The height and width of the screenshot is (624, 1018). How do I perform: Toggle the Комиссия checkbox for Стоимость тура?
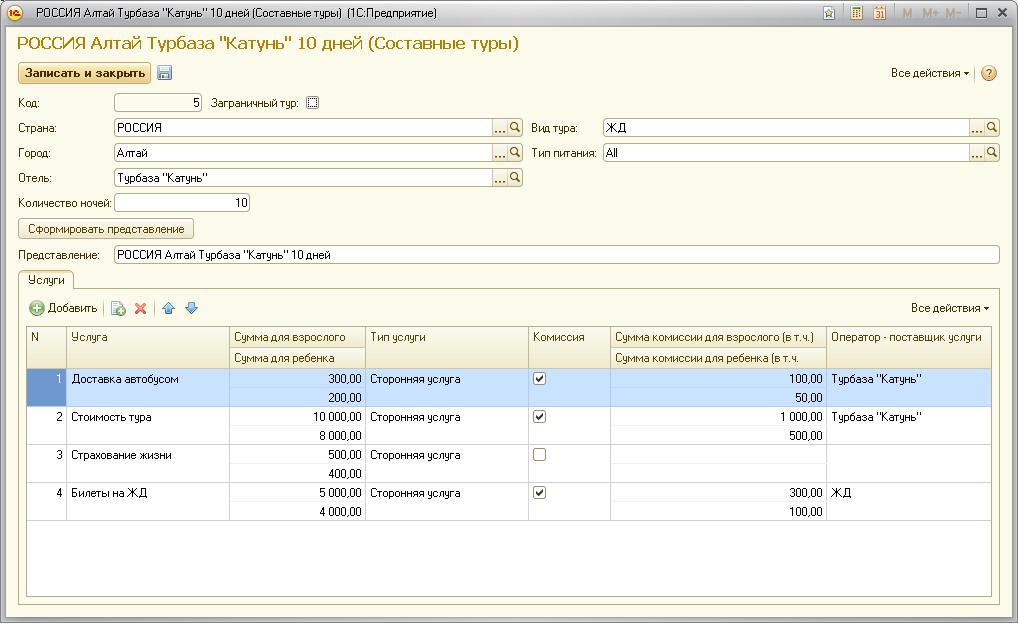point(540,417)
